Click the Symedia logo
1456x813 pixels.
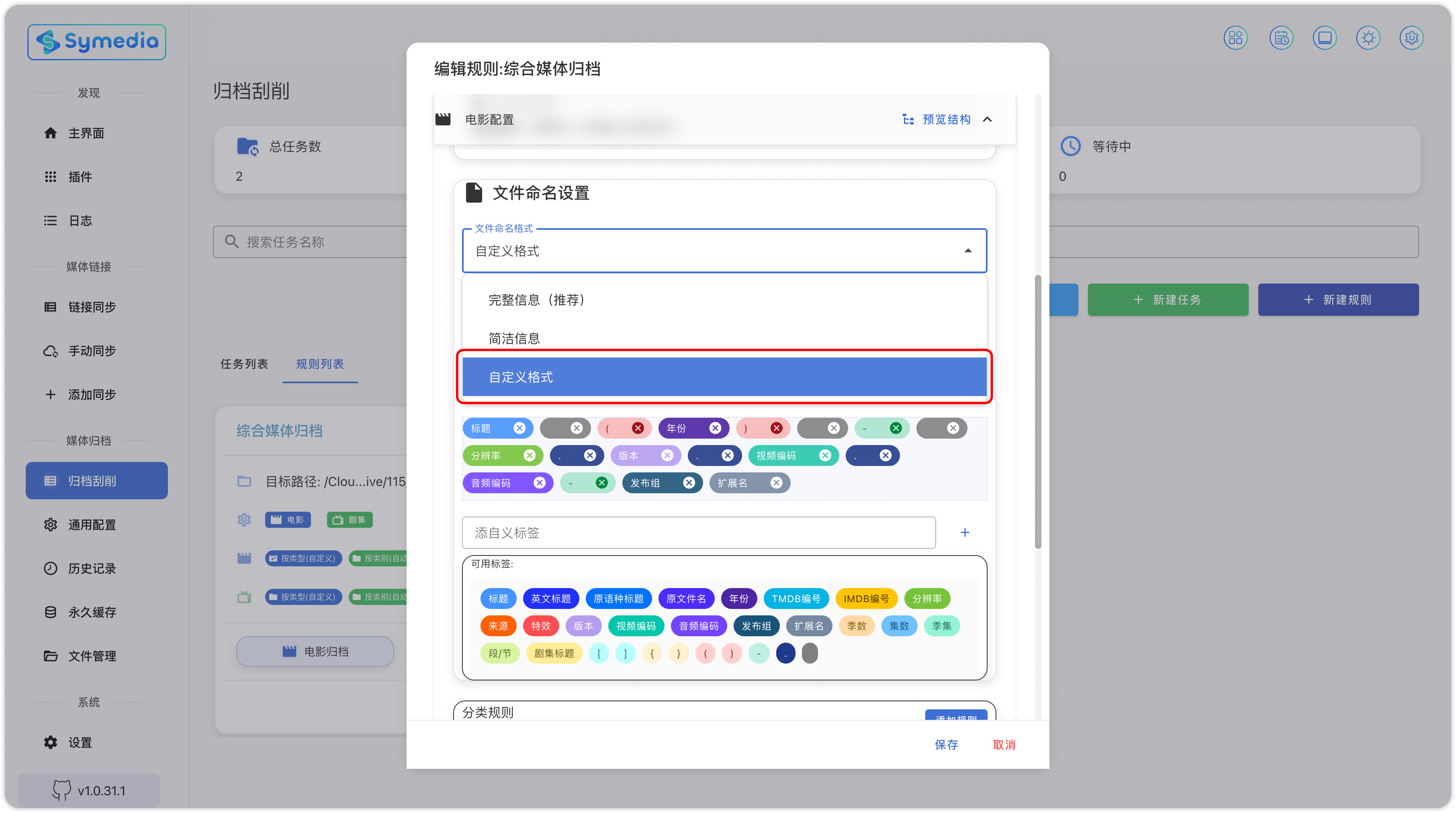(97, 42)
